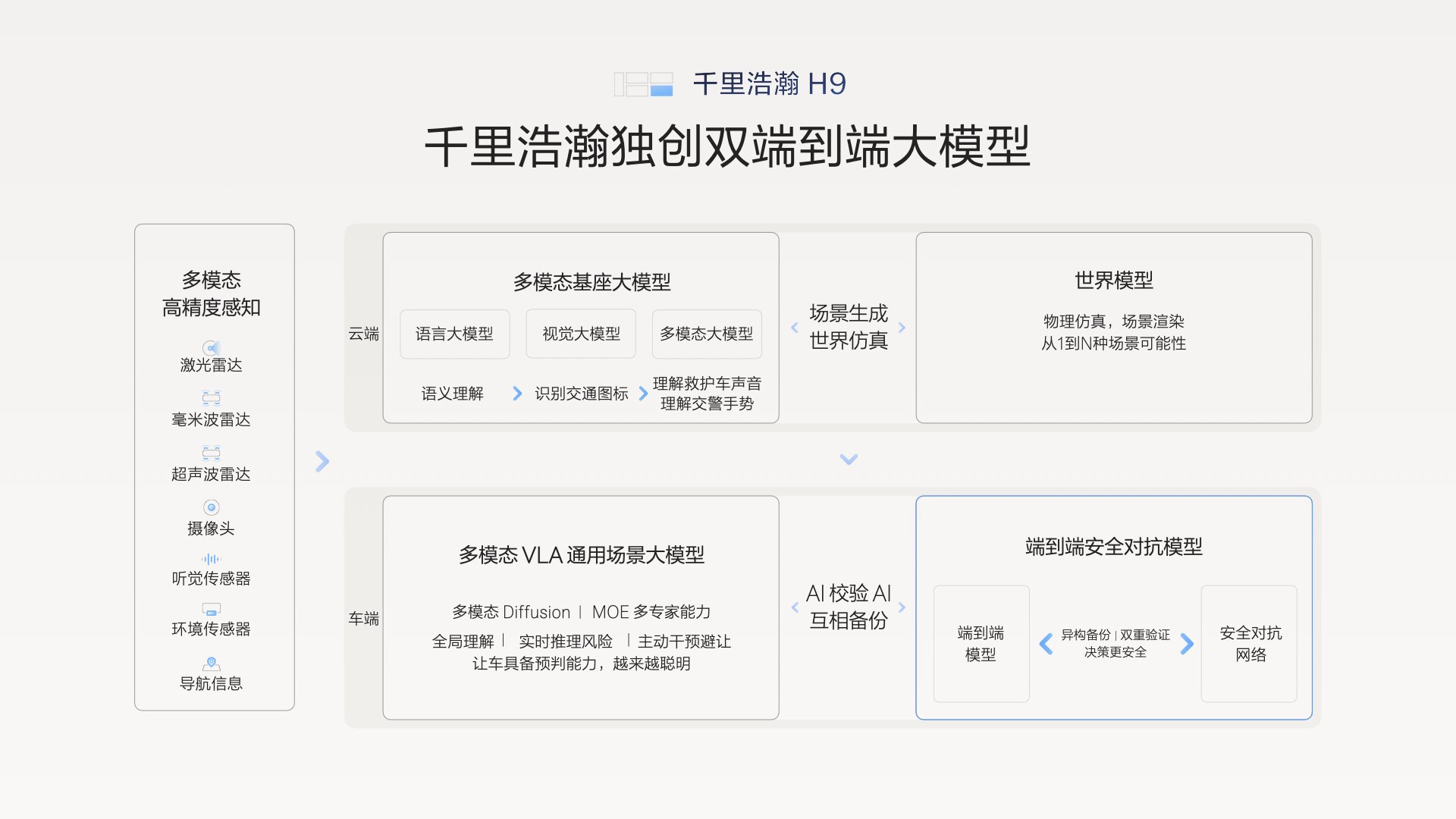Click the arrow between 语义理解 and 识别交通图标
The width and height of the screenshot is (1456, 819).
517,393
